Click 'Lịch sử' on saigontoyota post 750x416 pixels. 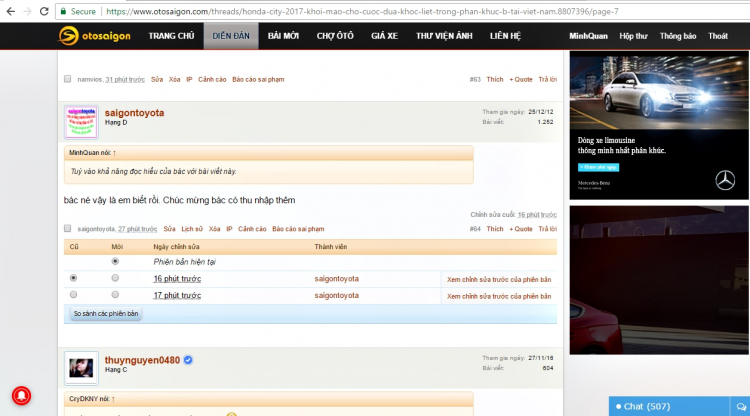pyautogui.click(x=192, y=229)
